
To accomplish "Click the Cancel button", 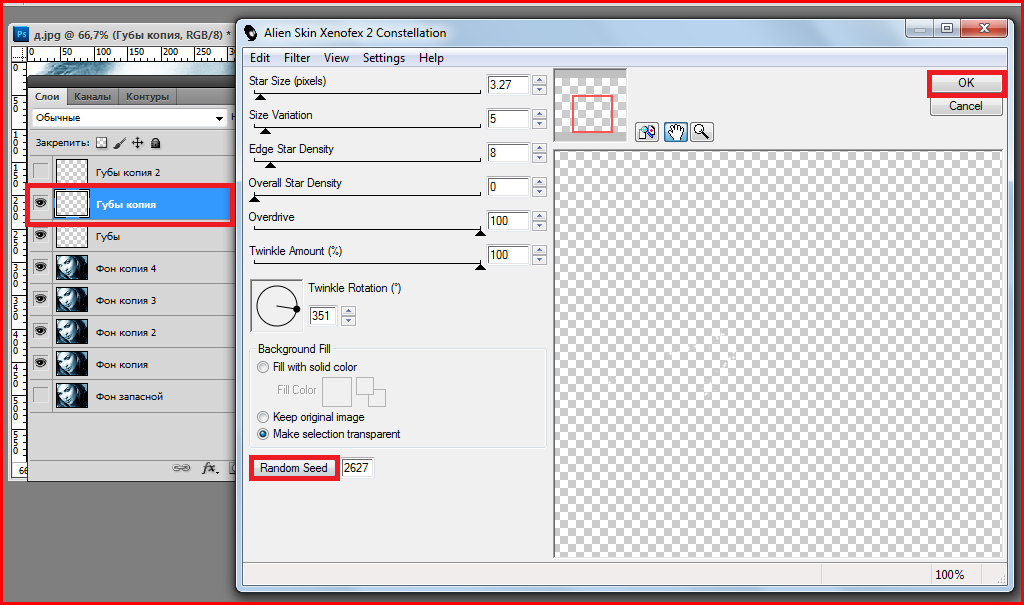I will pos(966,106).
